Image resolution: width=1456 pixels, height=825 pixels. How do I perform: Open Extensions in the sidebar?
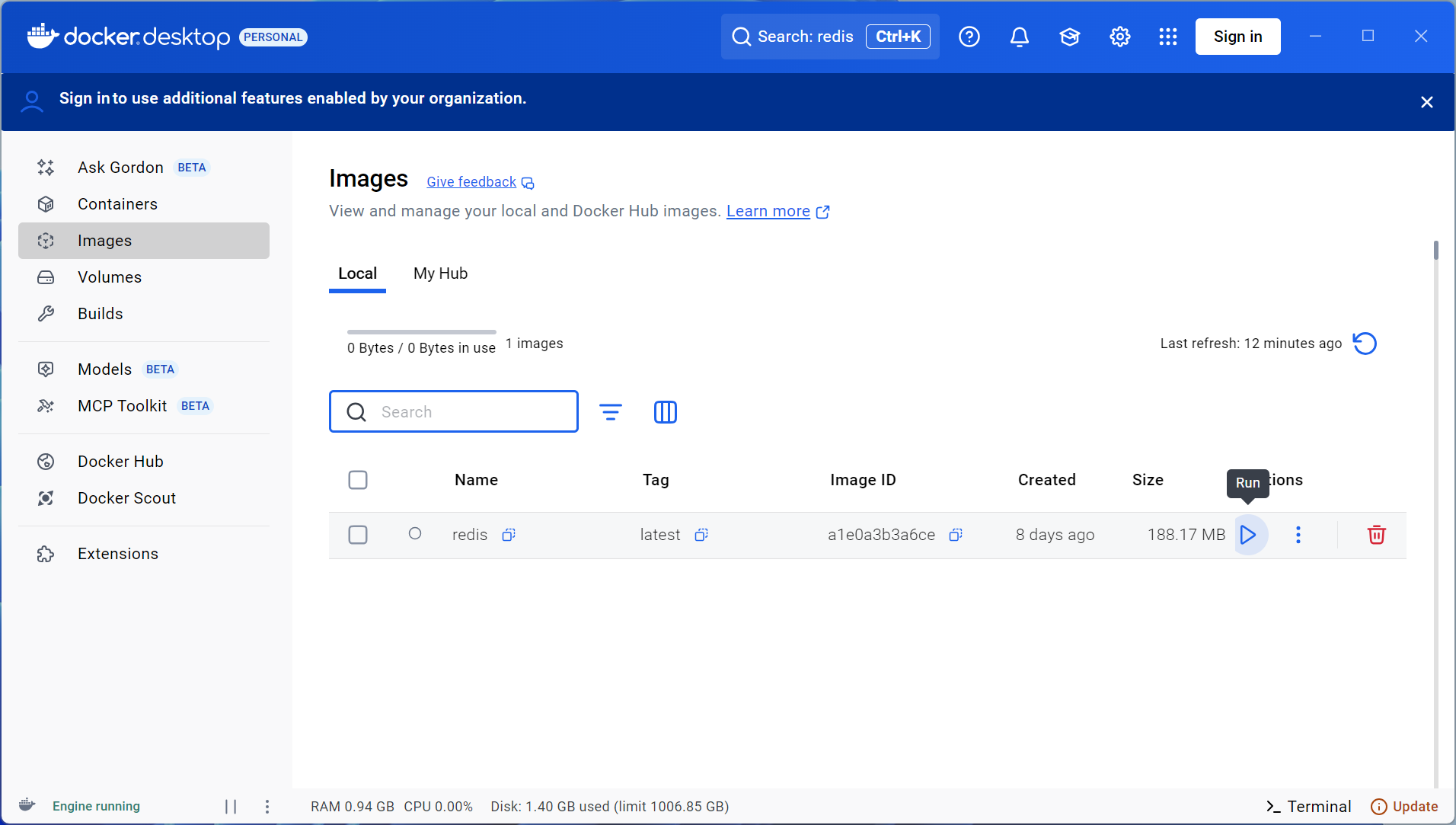point(144,554)
